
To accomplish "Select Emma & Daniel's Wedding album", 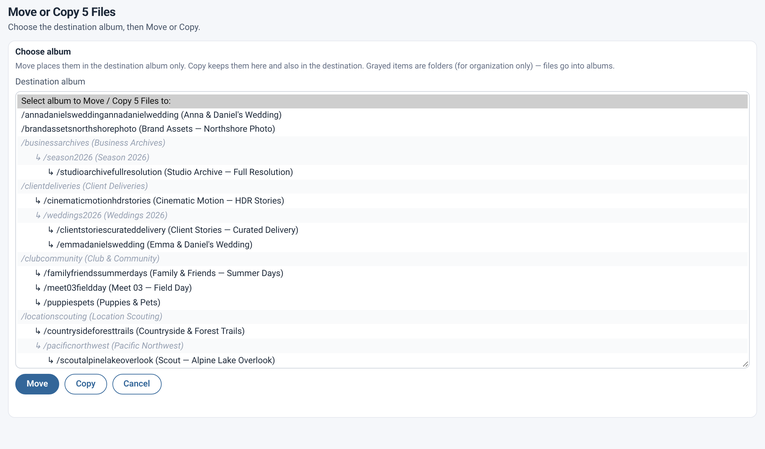I will click(x=382, y=245).
